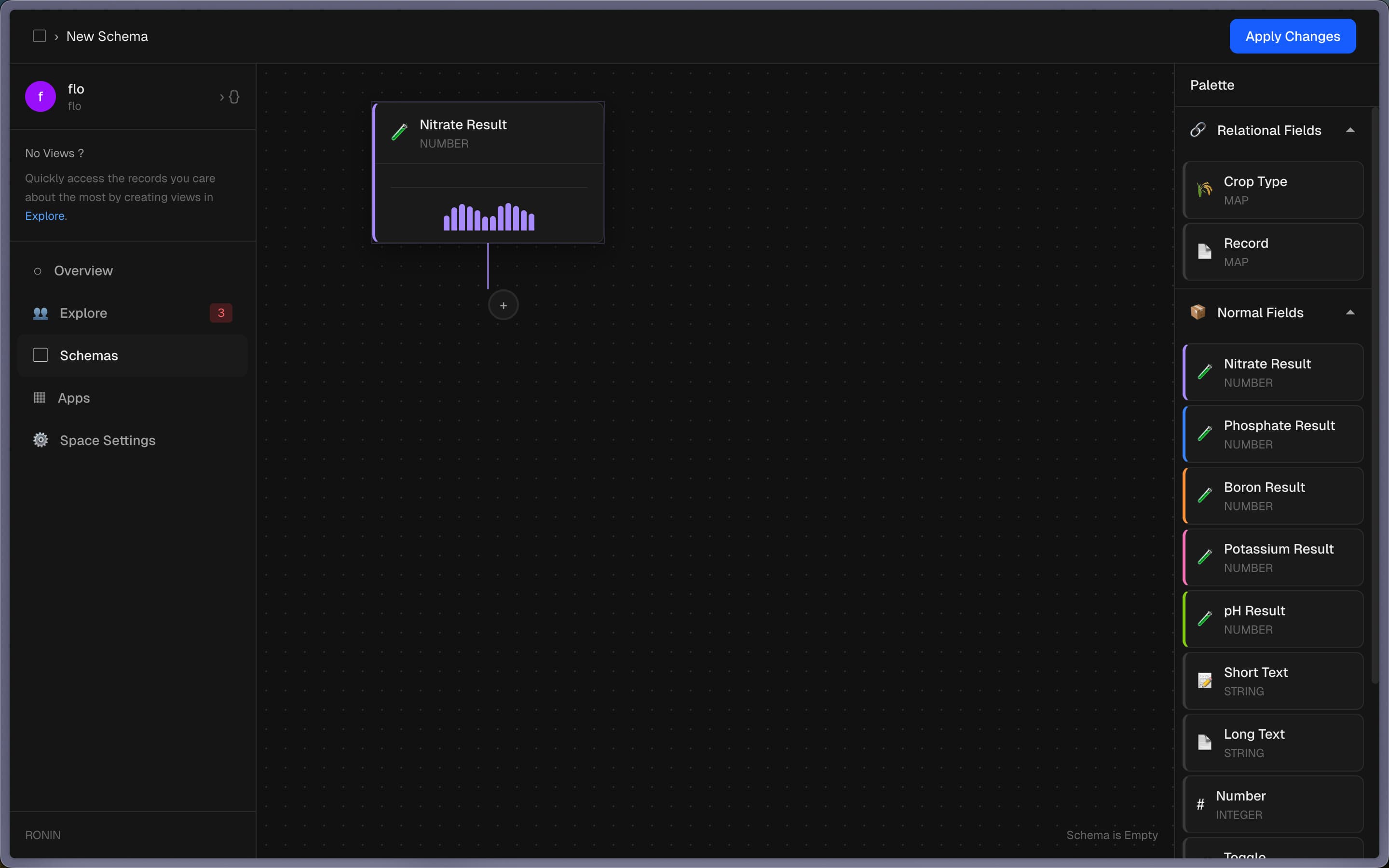Click the Space Settings gear icon

point(40,440)
